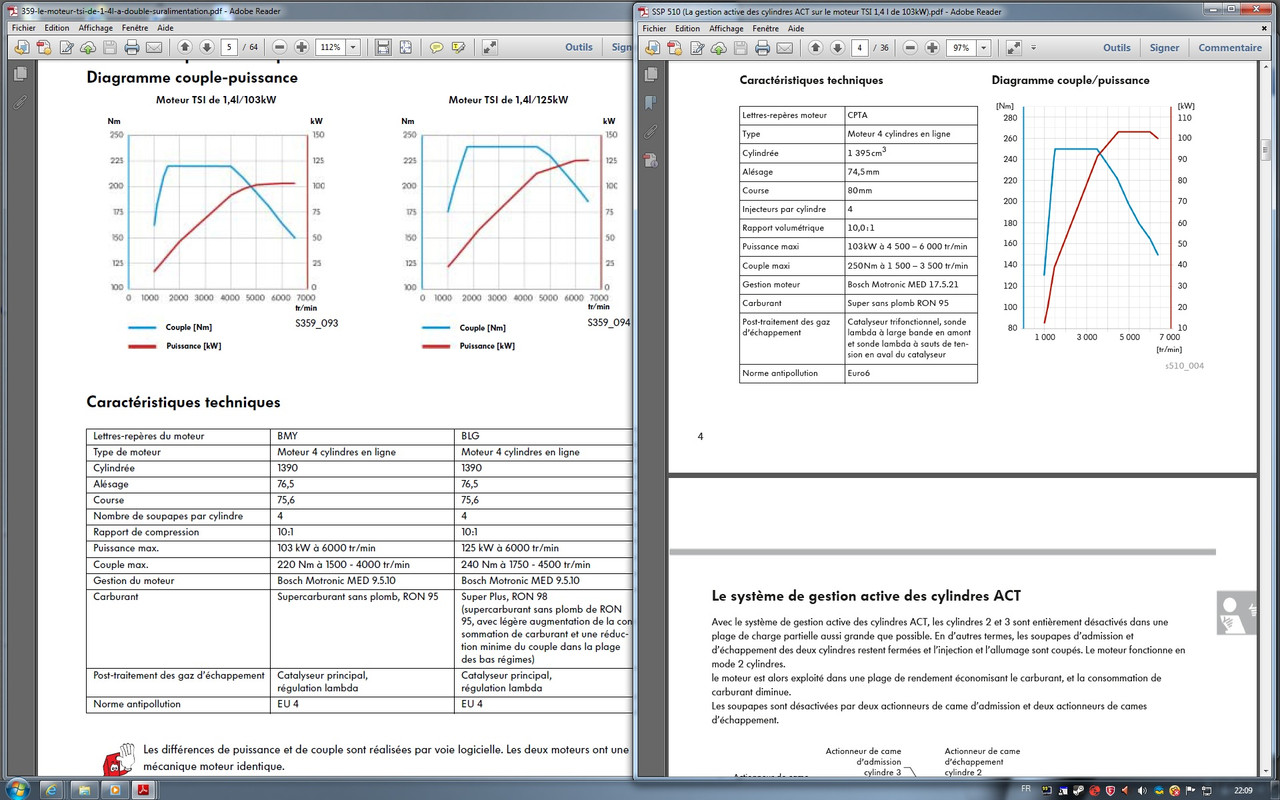Open the Outils pane in the right window
1280x800 pixels.
(1117, 47)
